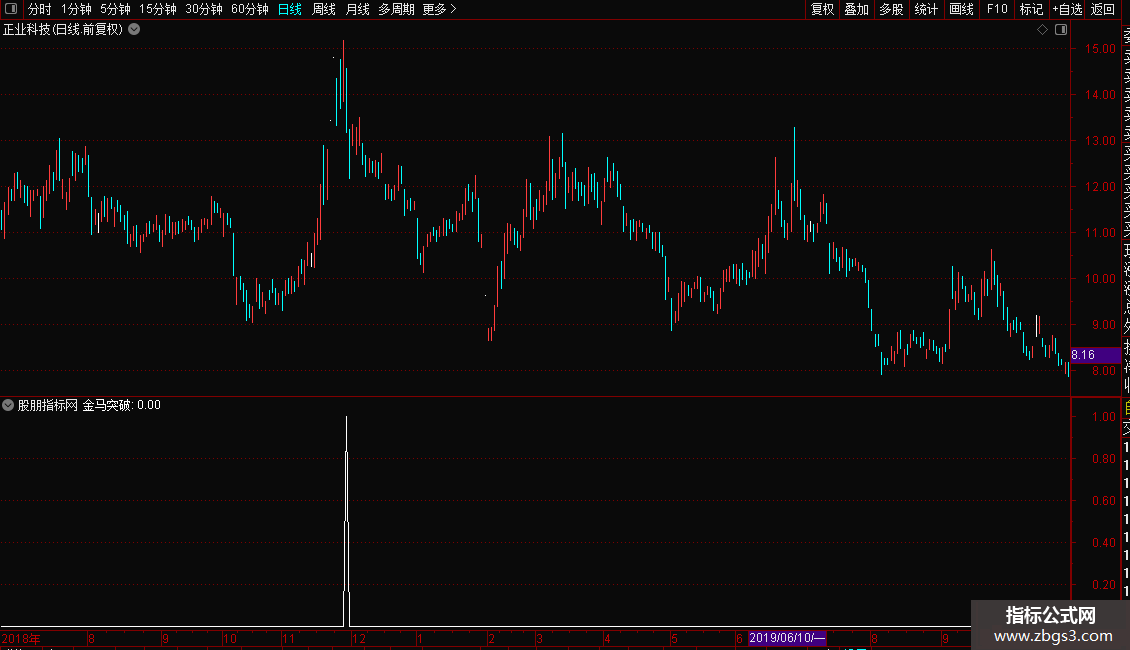Click the 2018年 label on the time axis
The height and width of the screenshot is (650, 1130).
(x=21, y=638)
